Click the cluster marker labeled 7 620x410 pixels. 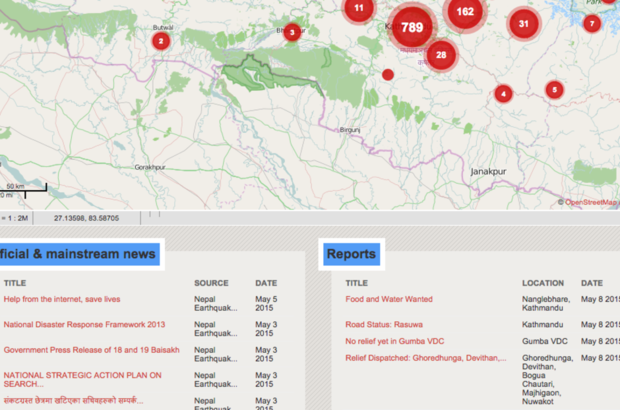592,23
